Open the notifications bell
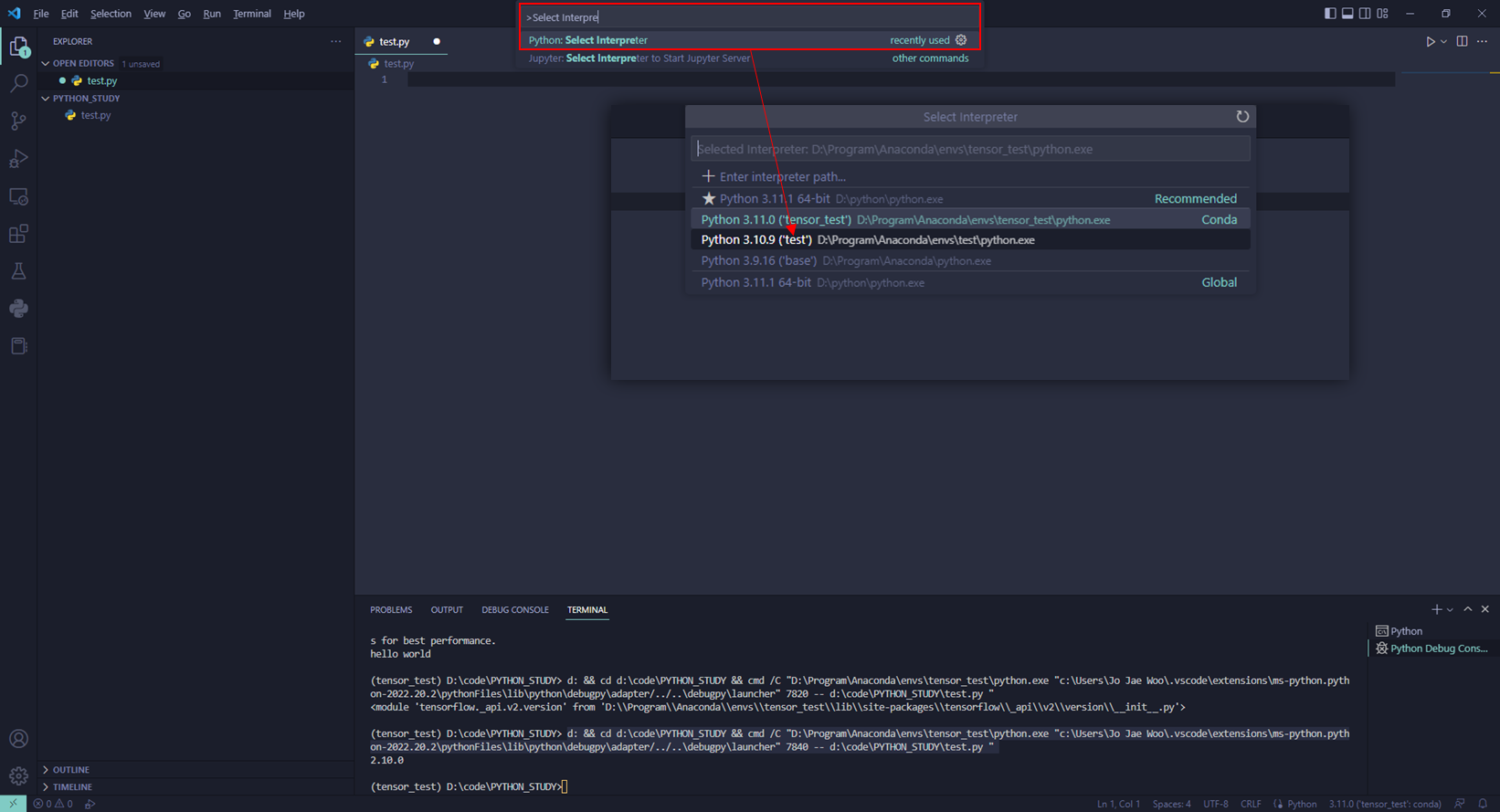The height and width of the screenshot is (812, 1500). [1483, 804]
